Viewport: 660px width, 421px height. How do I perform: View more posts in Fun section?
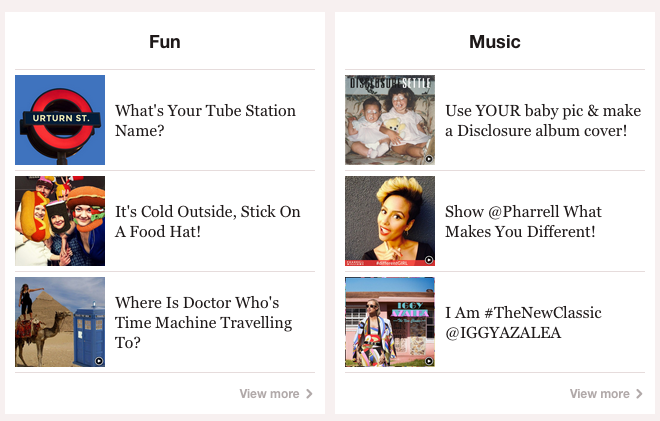(x=276, y=394)
